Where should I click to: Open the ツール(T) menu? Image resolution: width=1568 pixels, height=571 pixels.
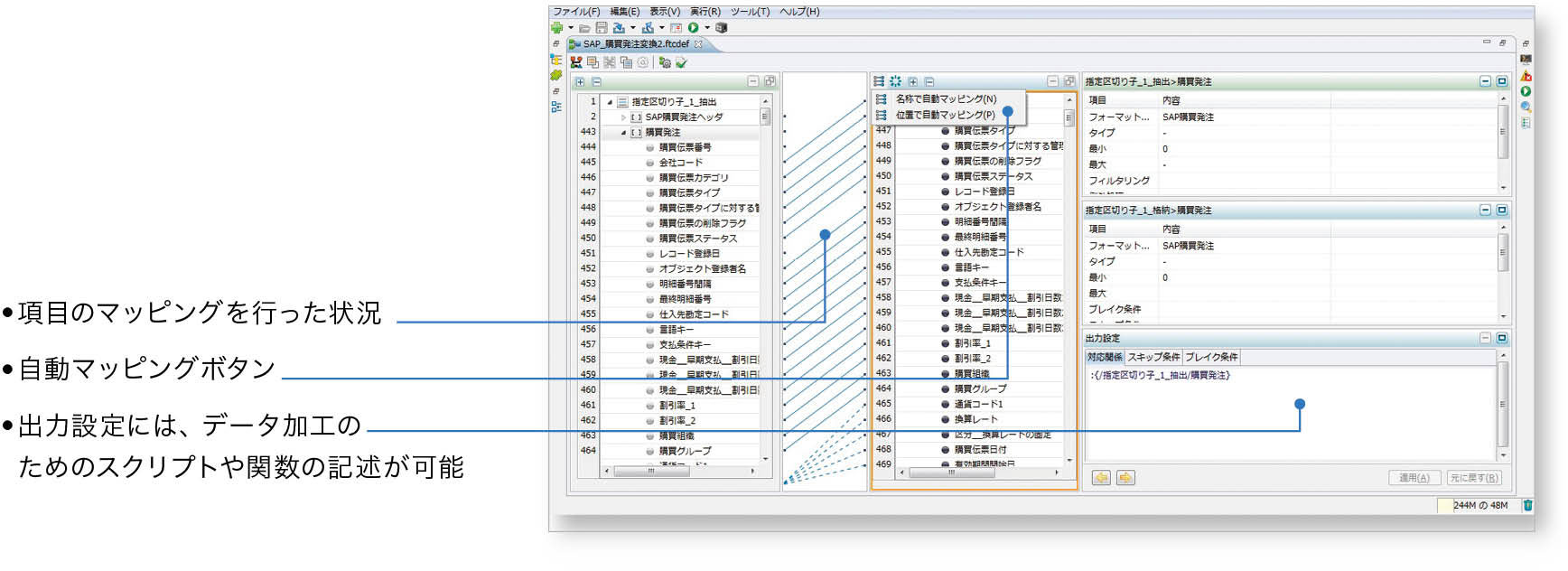751,12
